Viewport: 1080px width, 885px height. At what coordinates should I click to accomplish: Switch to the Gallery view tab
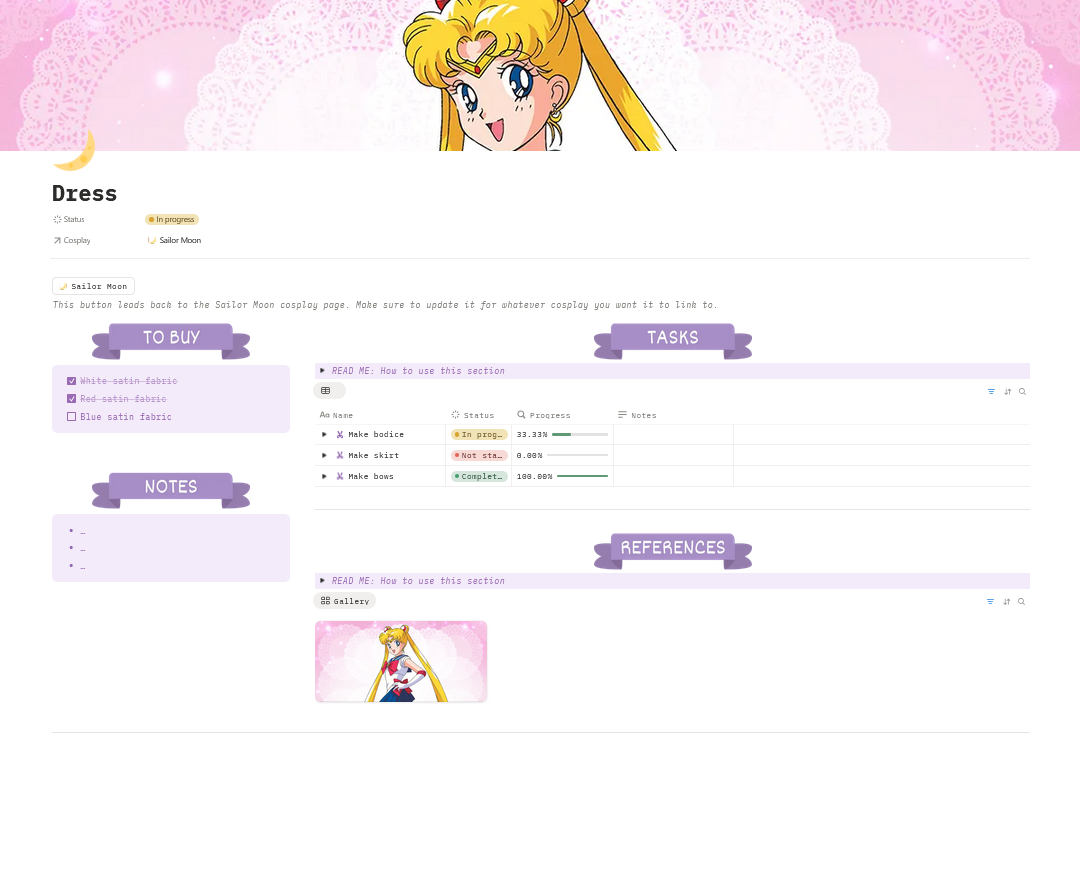[344, 601]
